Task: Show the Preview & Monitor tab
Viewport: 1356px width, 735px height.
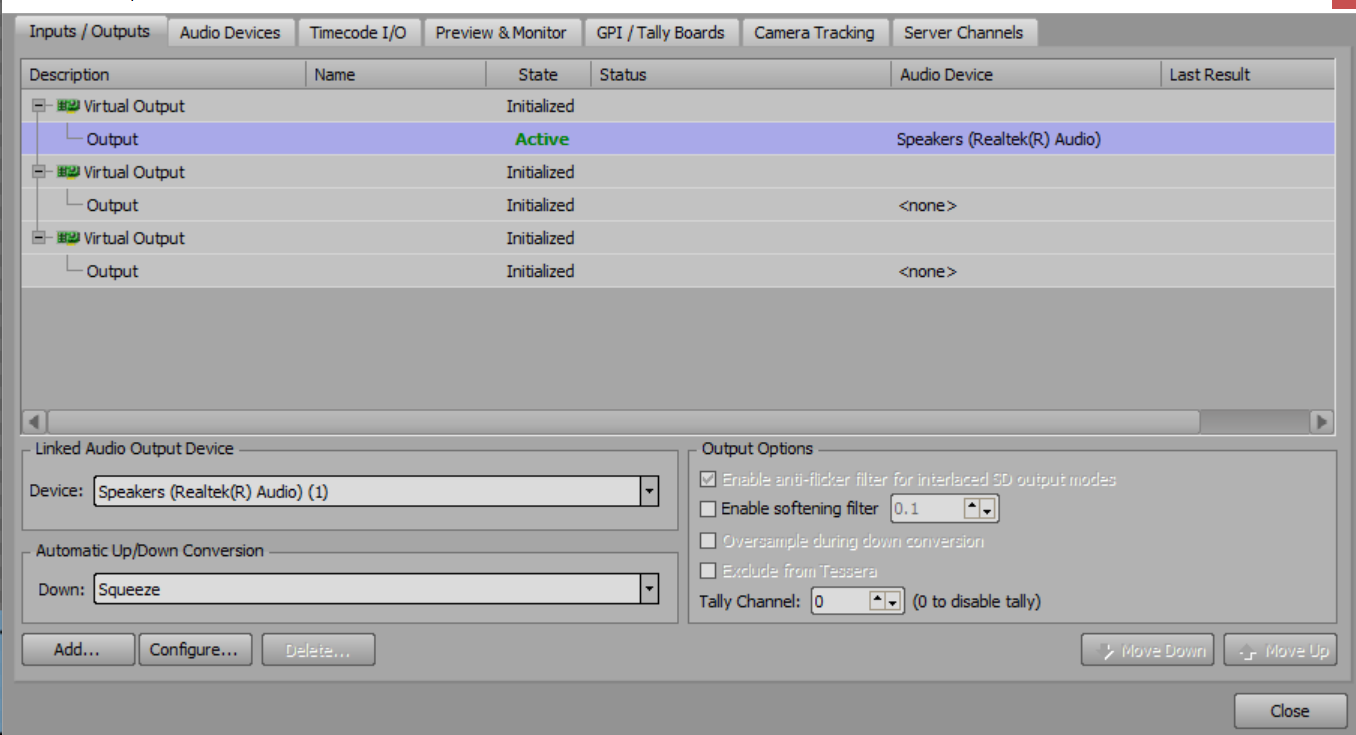Action: click(501, 33)
